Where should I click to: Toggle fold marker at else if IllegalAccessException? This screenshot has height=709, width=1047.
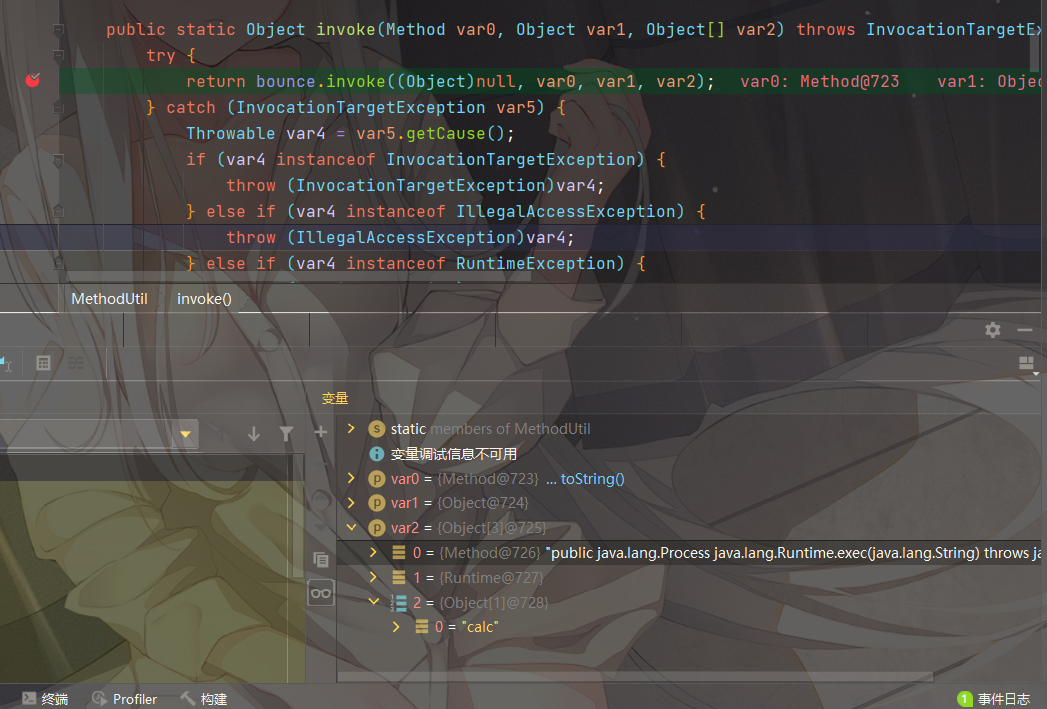(x=59, y=211)
